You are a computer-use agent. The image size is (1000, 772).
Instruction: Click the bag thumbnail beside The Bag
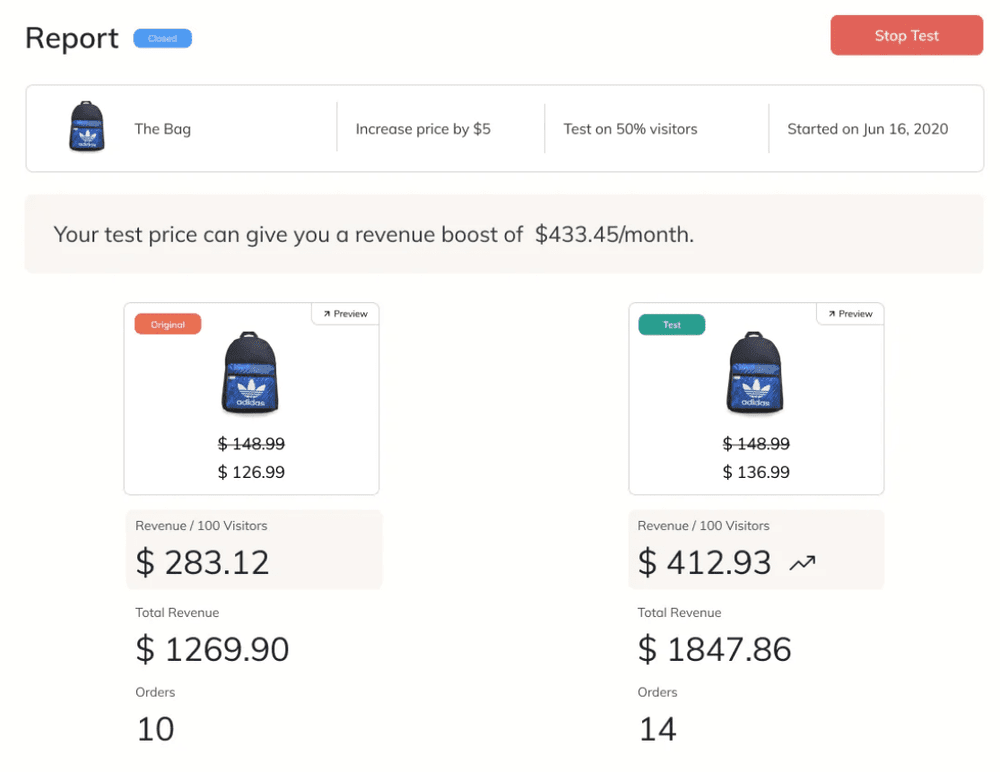pyautogui.click(x=87, y=126)
